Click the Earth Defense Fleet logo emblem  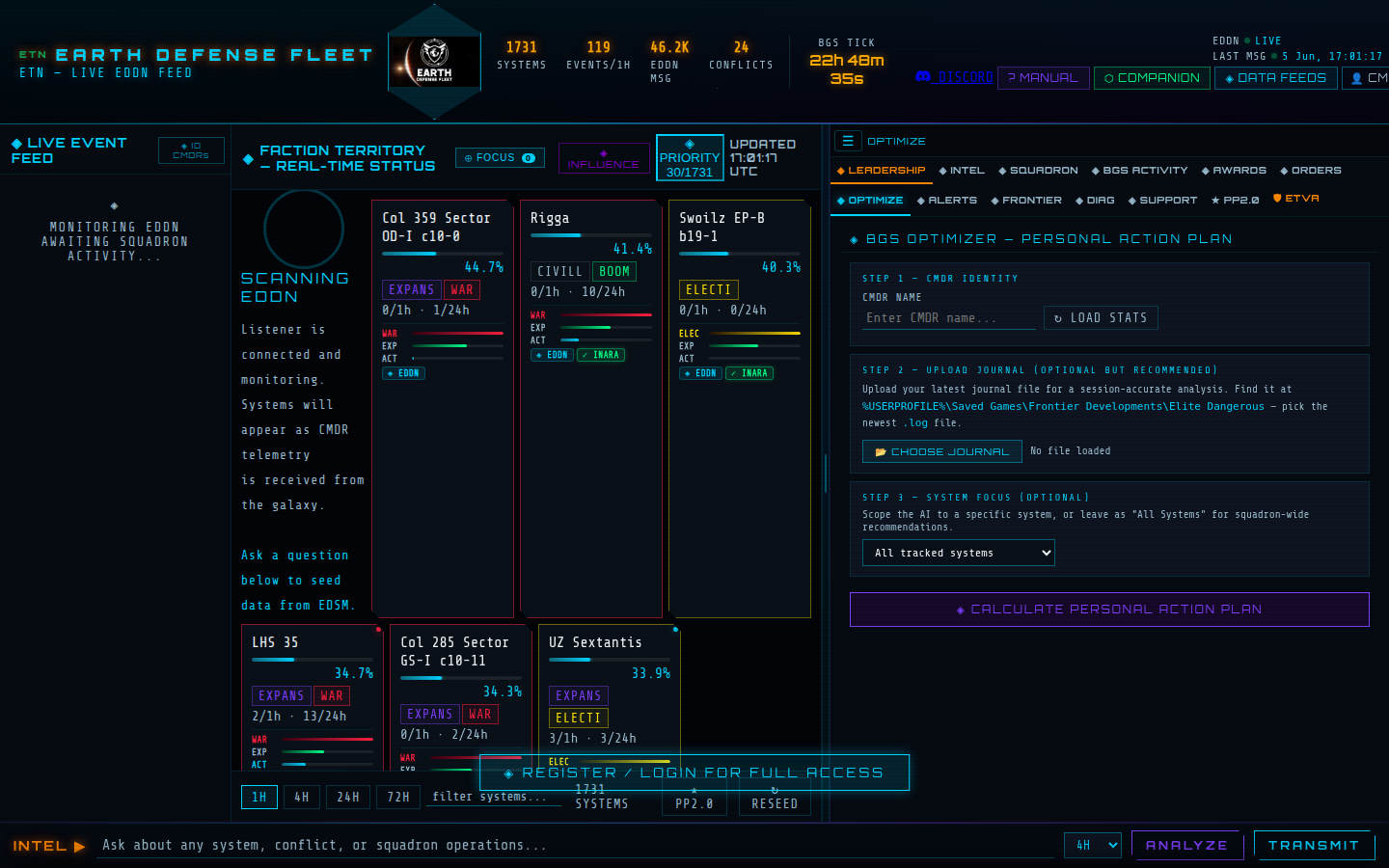434,62
